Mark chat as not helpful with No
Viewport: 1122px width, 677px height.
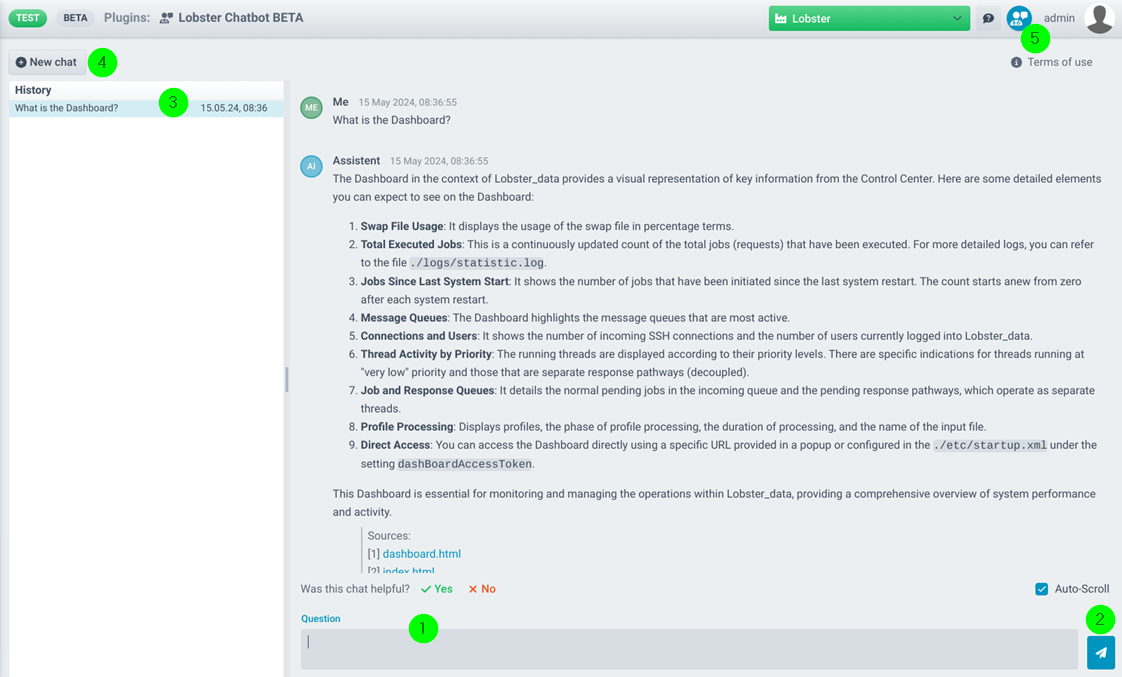point(482,589)
